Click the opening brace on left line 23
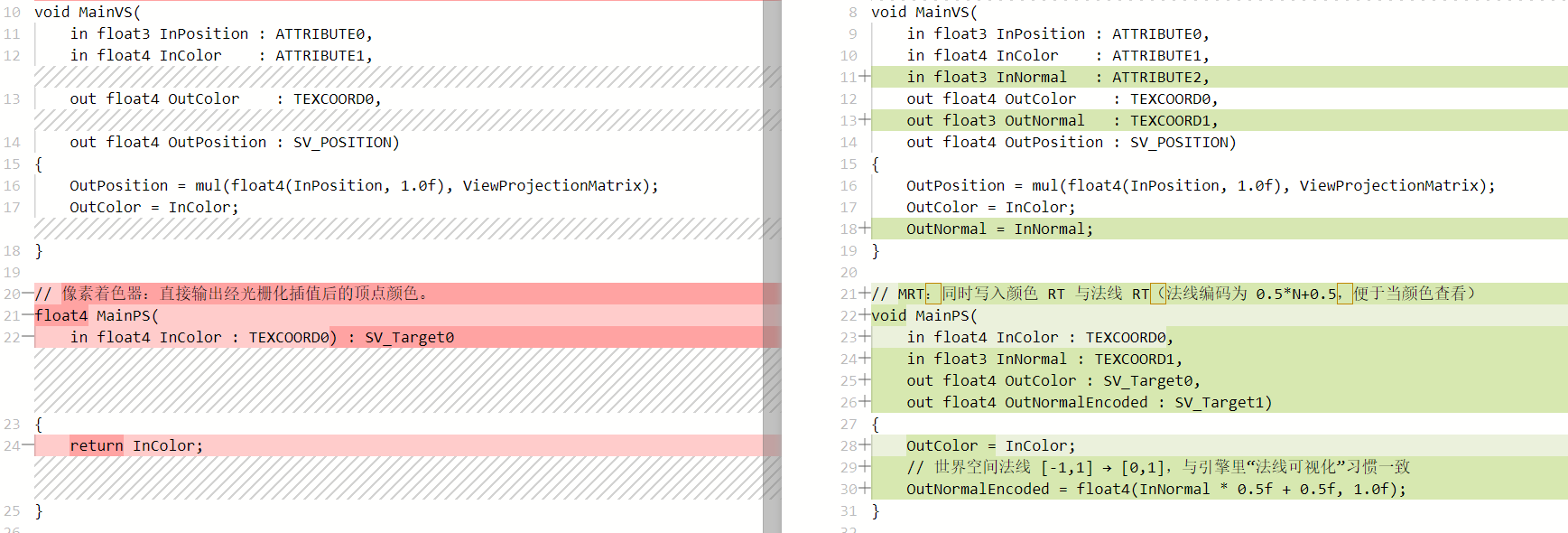The width and height of the screenshot is (1568, 533). click(x=38, y=424)
